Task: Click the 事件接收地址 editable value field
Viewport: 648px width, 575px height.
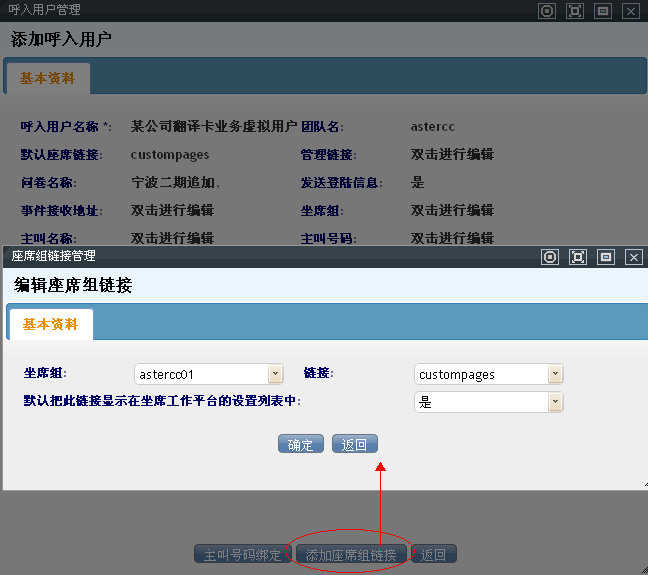Action: [172, 211]
